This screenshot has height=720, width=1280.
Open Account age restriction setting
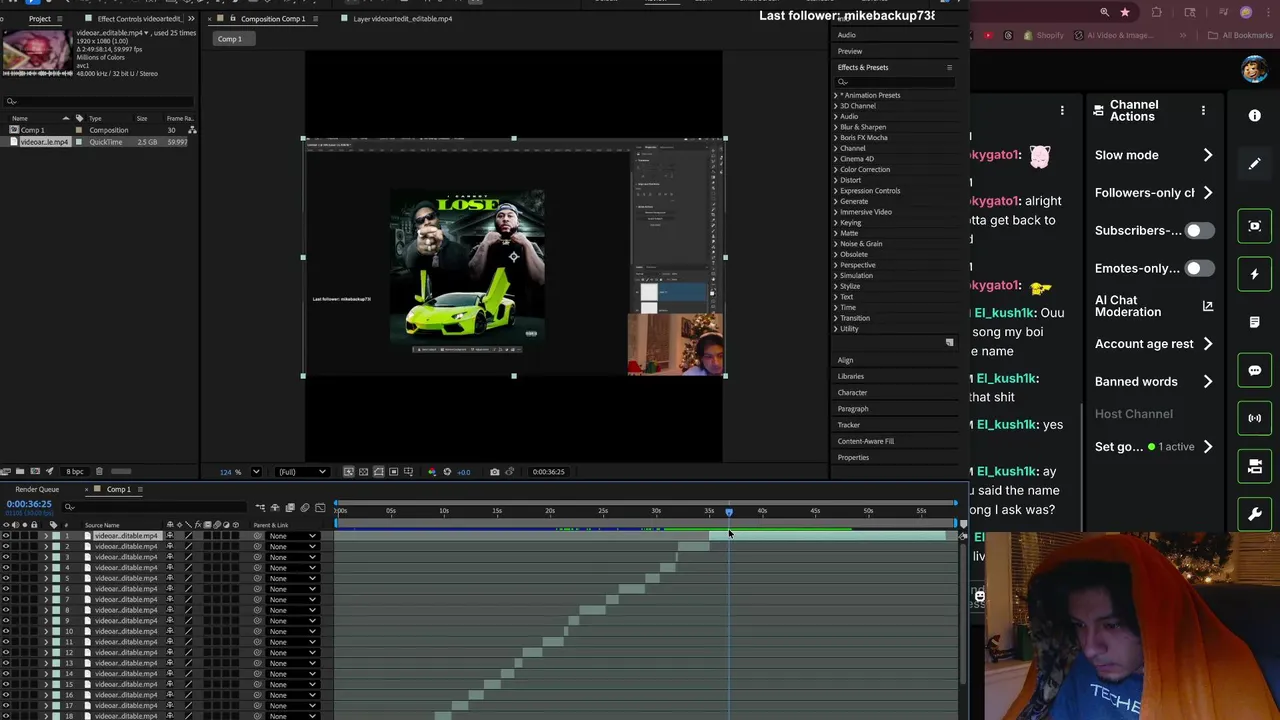tap(1153, 344)
